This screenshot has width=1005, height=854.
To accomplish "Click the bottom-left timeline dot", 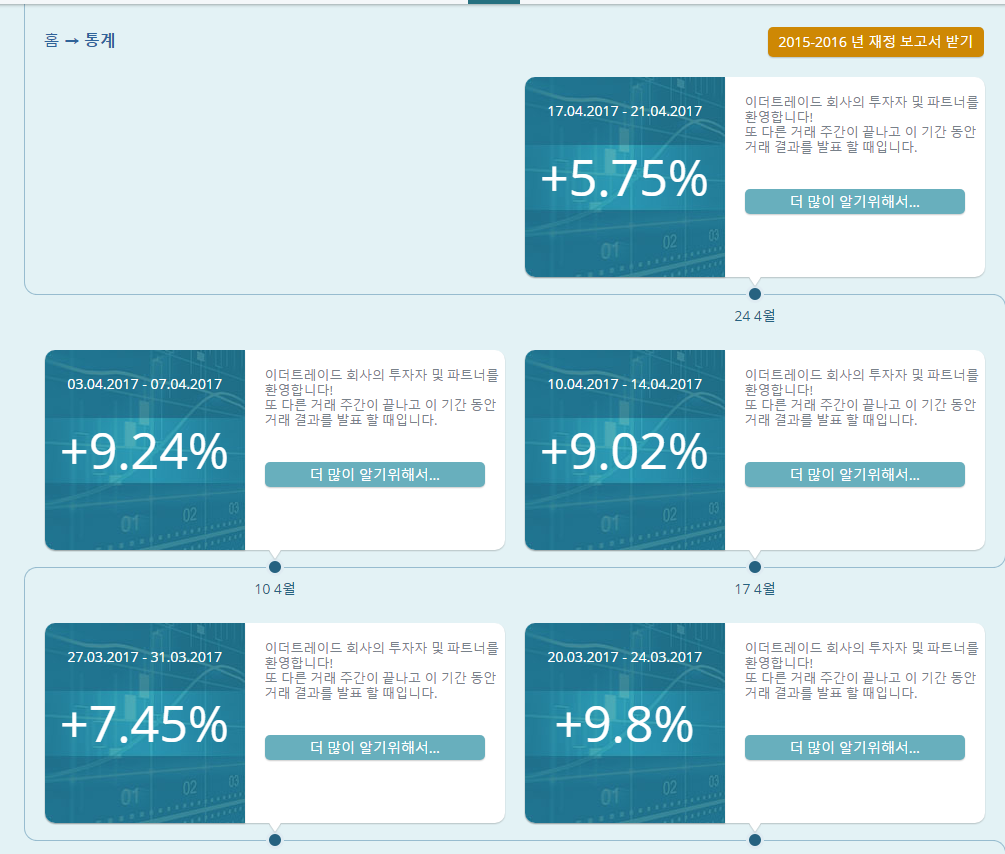I will click(274, 839).
